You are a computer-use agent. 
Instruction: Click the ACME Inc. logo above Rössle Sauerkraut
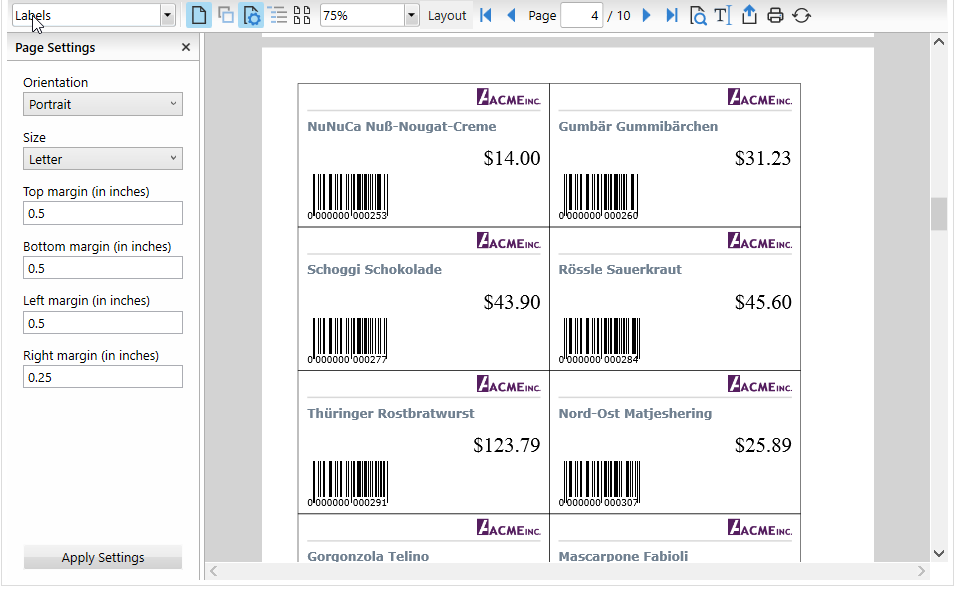[759, 240]
